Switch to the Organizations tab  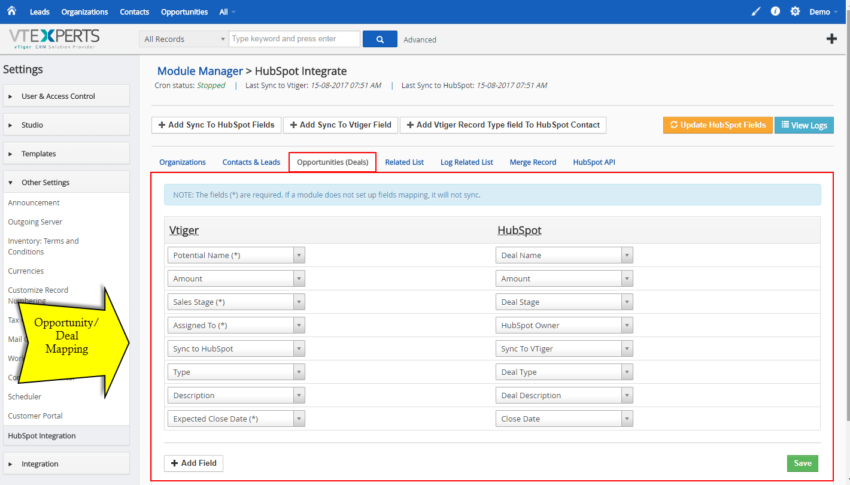click(183, 162)
